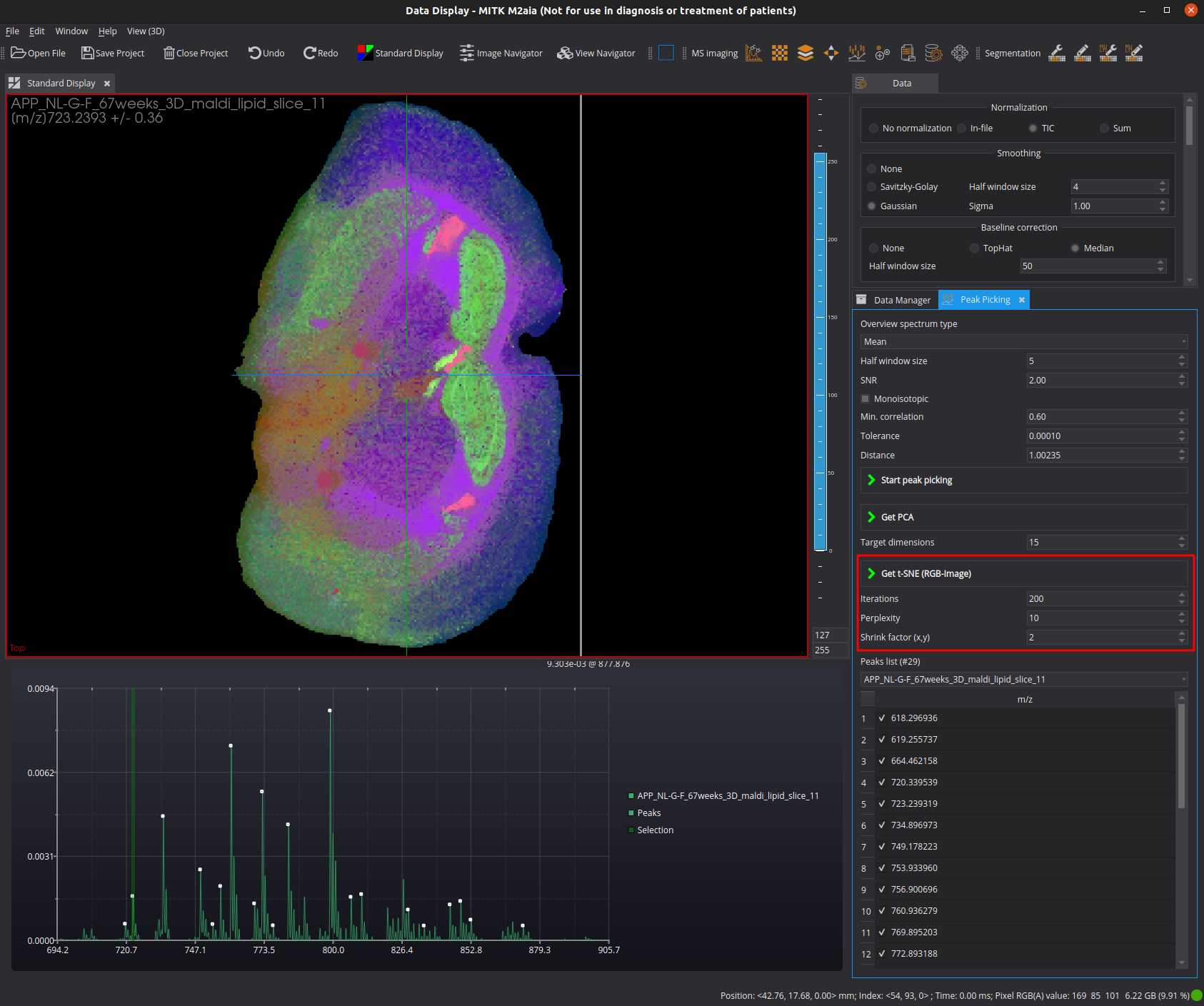Click the peak picking arrows icon in toolbar
The height and width of the screenshot is (1006, 1204).
(857, 53)
